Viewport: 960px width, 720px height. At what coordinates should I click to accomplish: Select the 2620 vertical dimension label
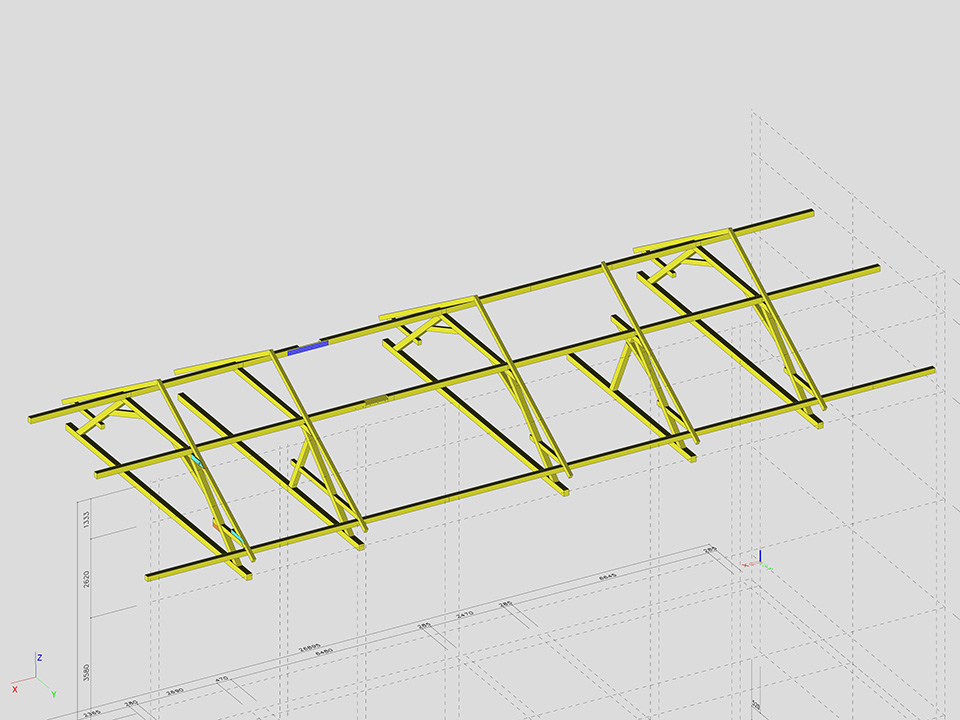(x=87, y=578)
